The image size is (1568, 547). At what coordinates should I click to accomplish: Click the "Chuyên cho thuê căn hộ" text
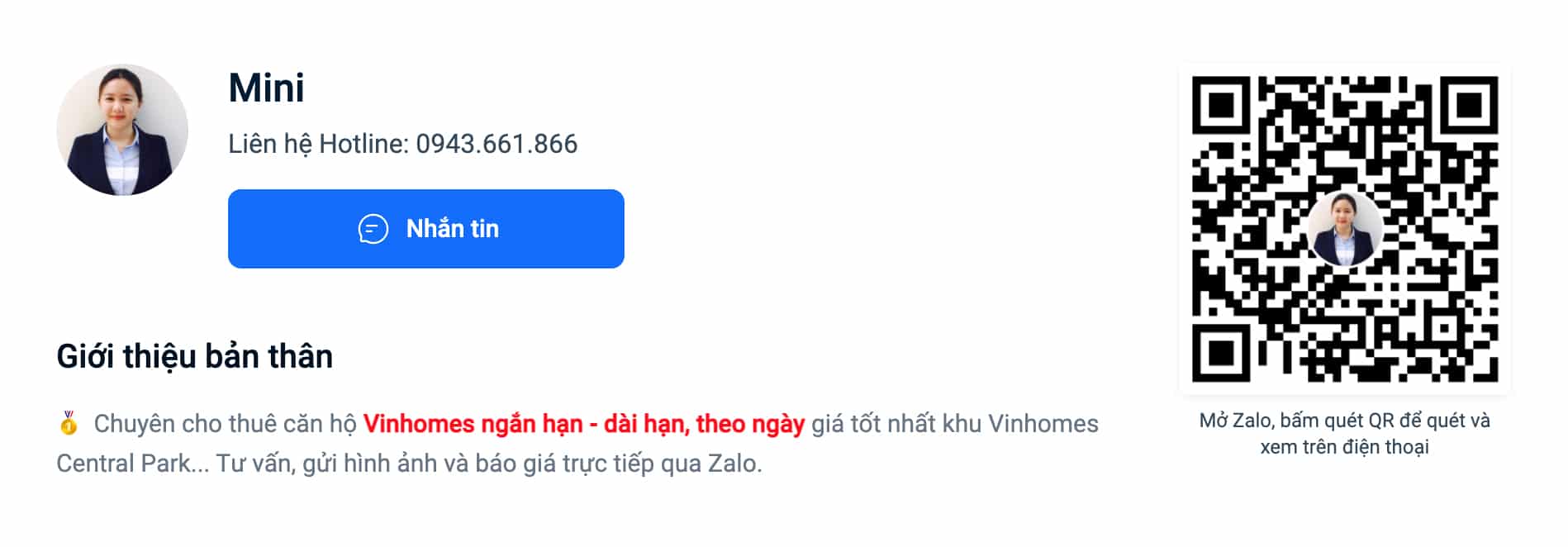pyautogui.click(x=225, y=424)
